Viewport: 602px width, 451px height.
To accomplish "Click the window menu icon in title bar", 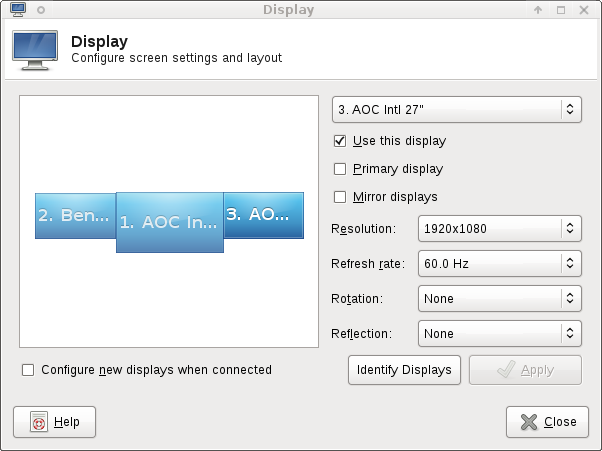I will pyautogui.click(x=17, y=10).
